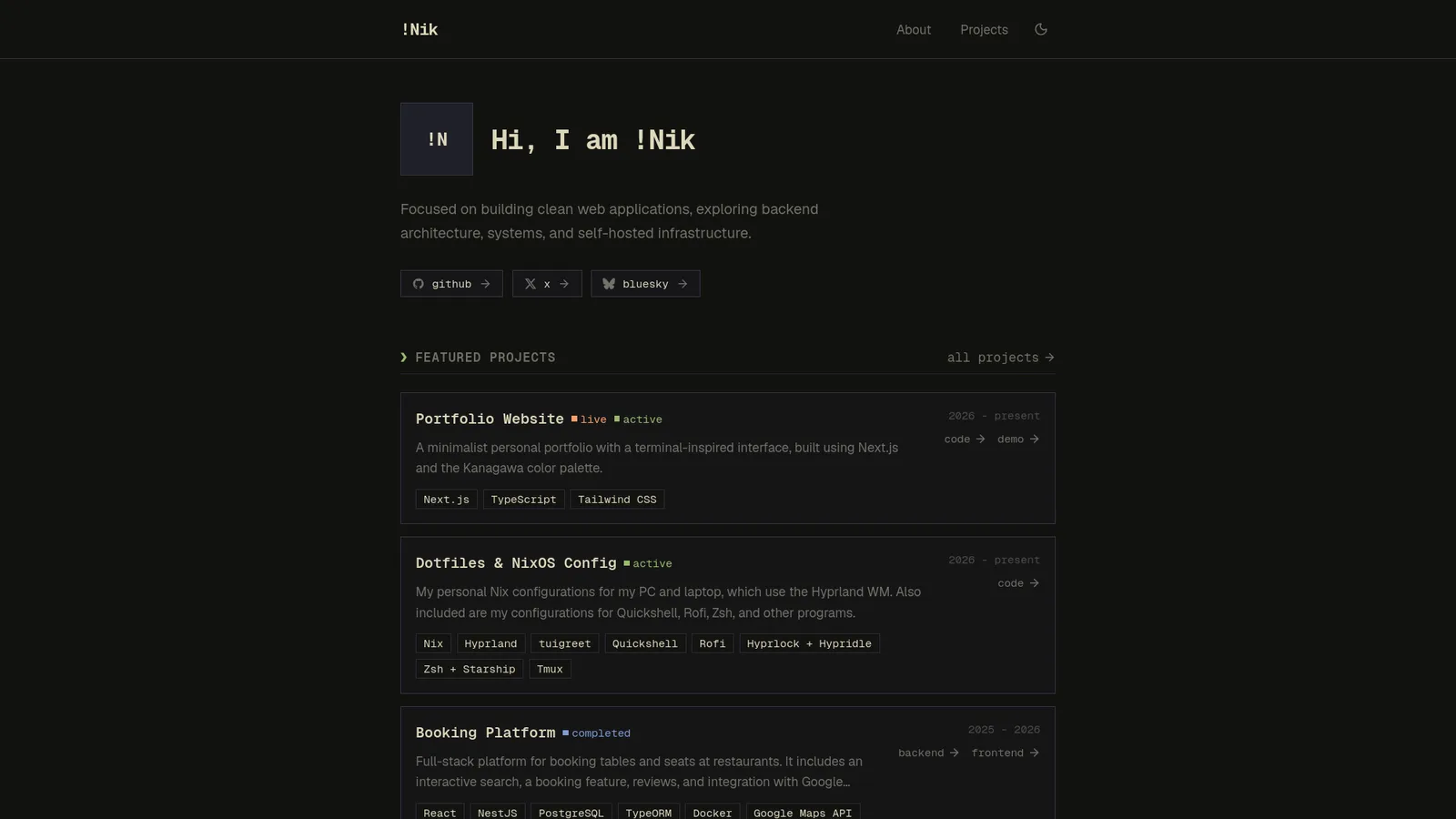This screenshot has width=1456, height=819.
Task: Click the !Nik site logo
Action: coord(420,29)
